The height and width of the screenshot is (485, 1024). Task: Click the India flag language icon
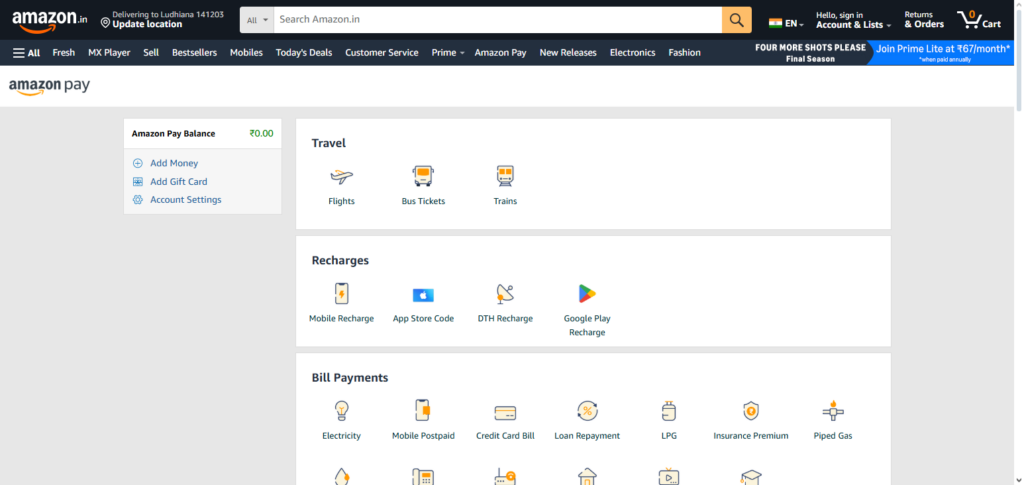(775, 23)
